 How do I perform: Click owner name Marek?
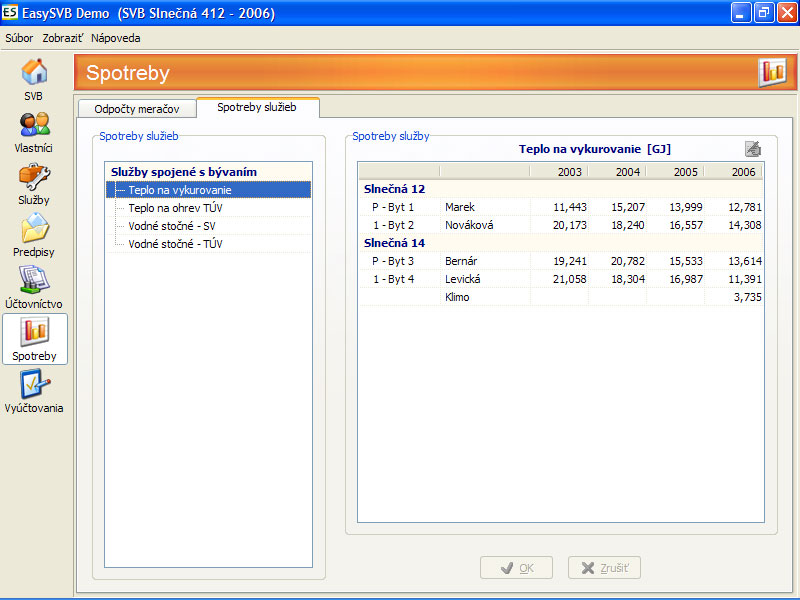click(x=460, y=207)
